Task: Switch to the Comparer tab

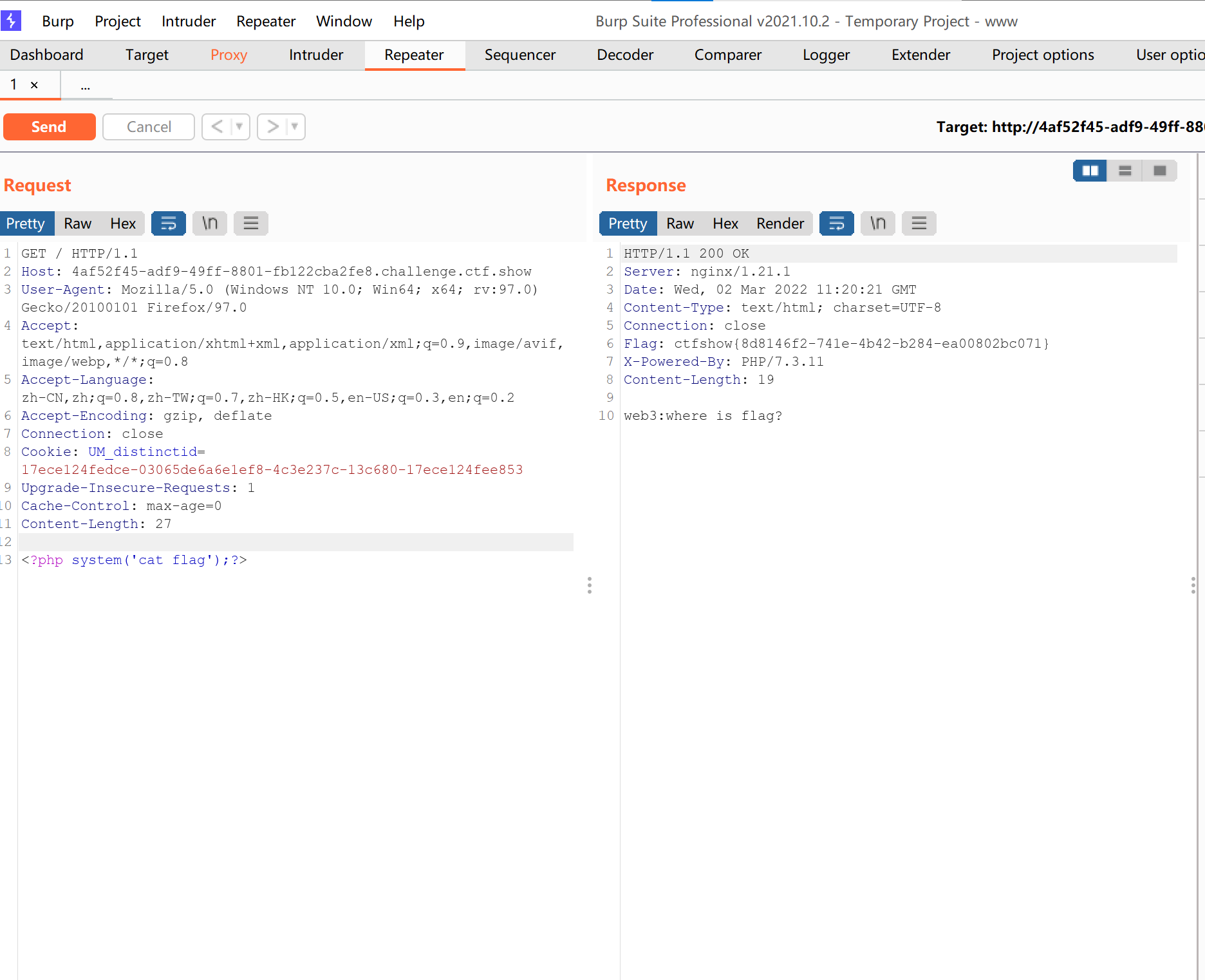Action: click(728, 55)
